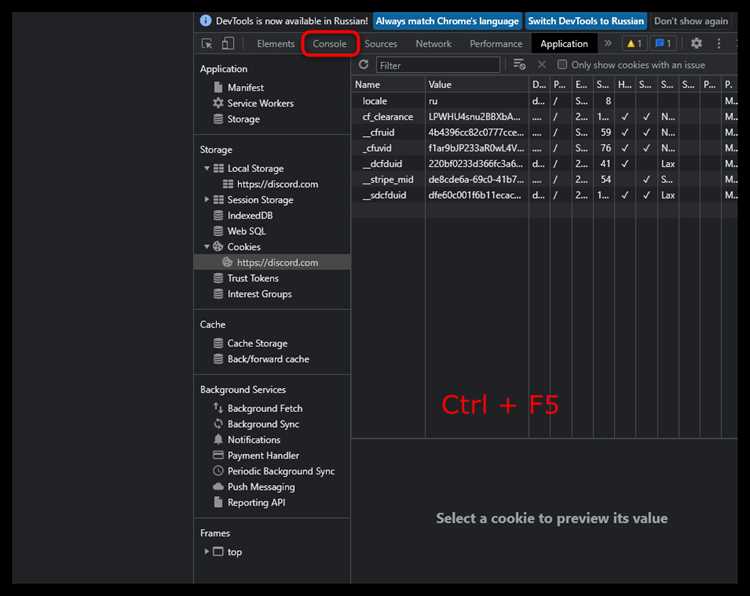This screenshot has width=750, height=596.
Task: Select https://discord.com under Cookies
Action: 272,263
